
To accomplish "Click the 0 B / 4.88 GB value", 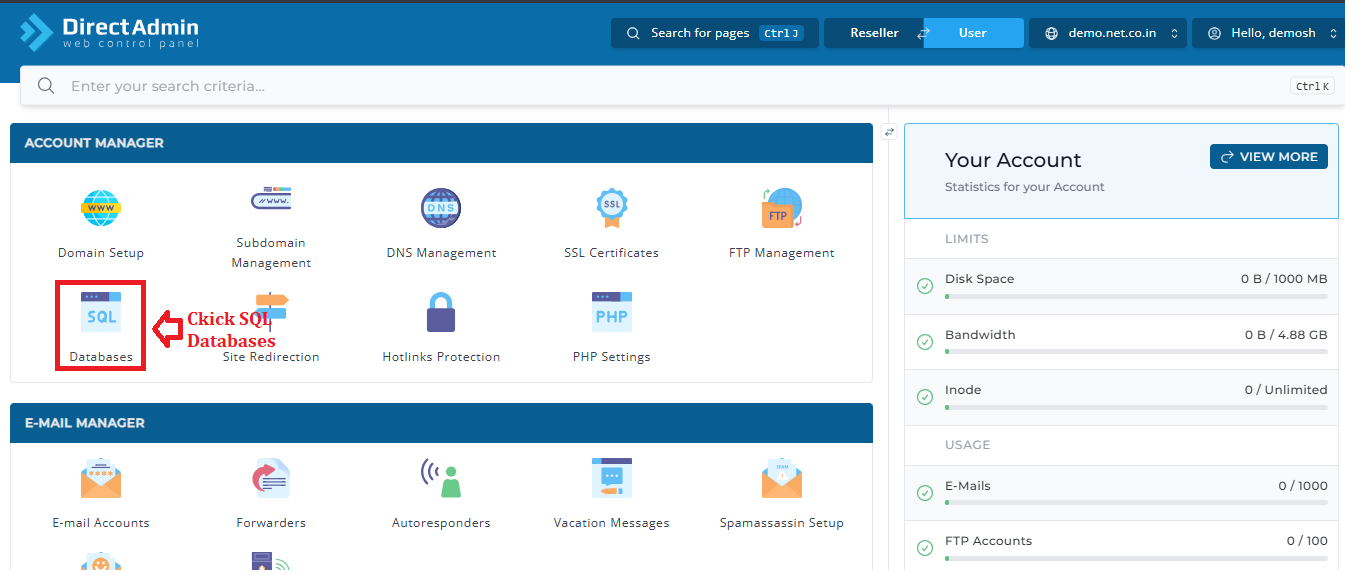I will 1286,335.
